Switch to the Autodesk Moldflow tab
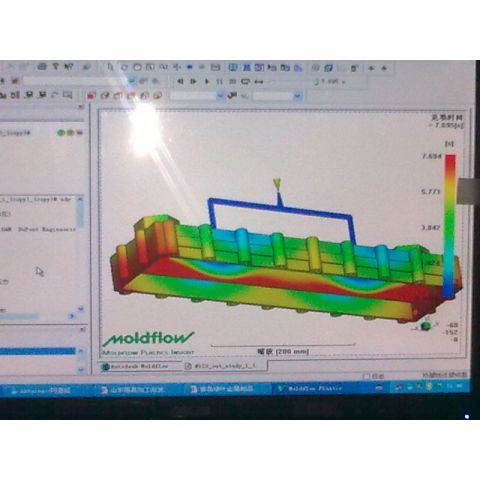480x480 pixels. pyautogui.click(x=140, y=366)
